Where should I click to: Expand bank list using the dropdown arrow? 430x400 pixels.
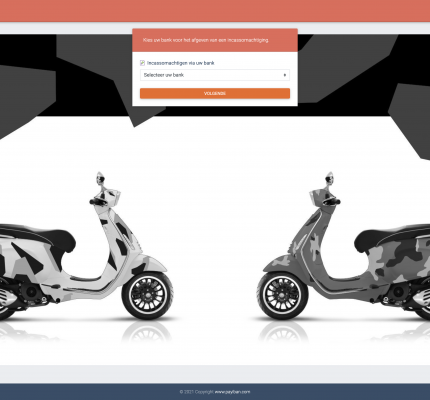(285, 75)
